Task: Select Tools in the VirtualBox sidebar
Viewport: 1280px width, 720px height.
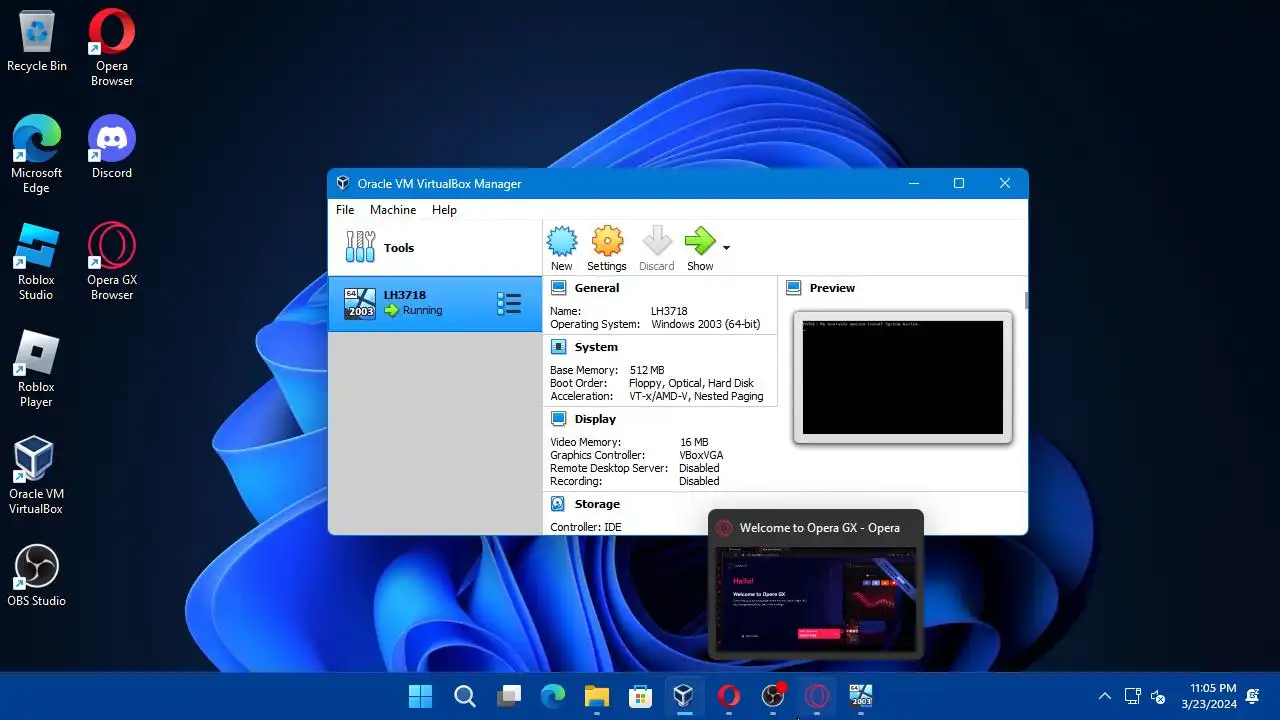Action: click(x=435, y=248)
